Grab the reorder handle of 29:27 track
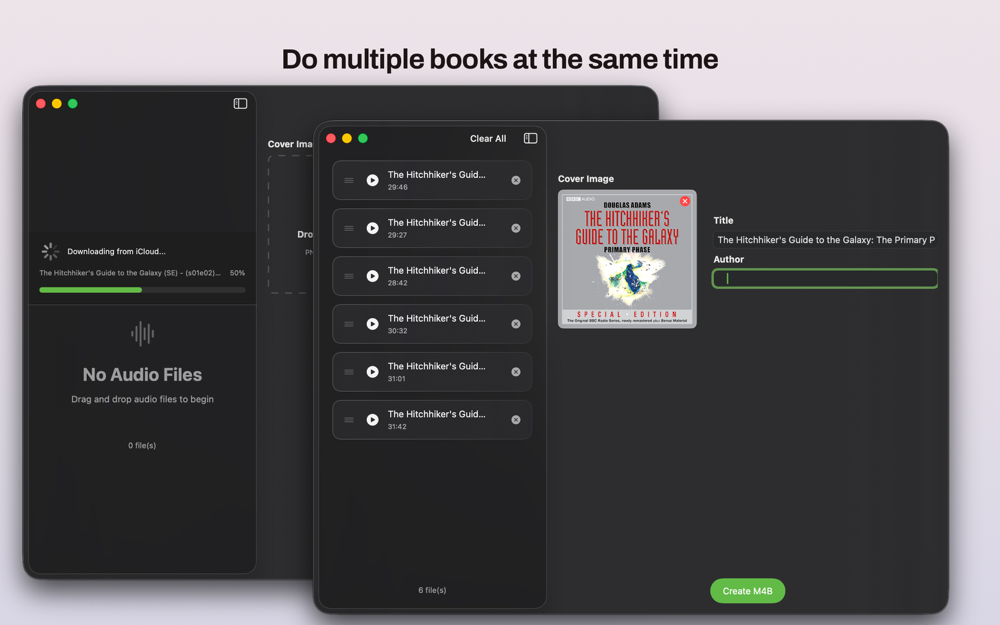 click(x=349, y=228)
